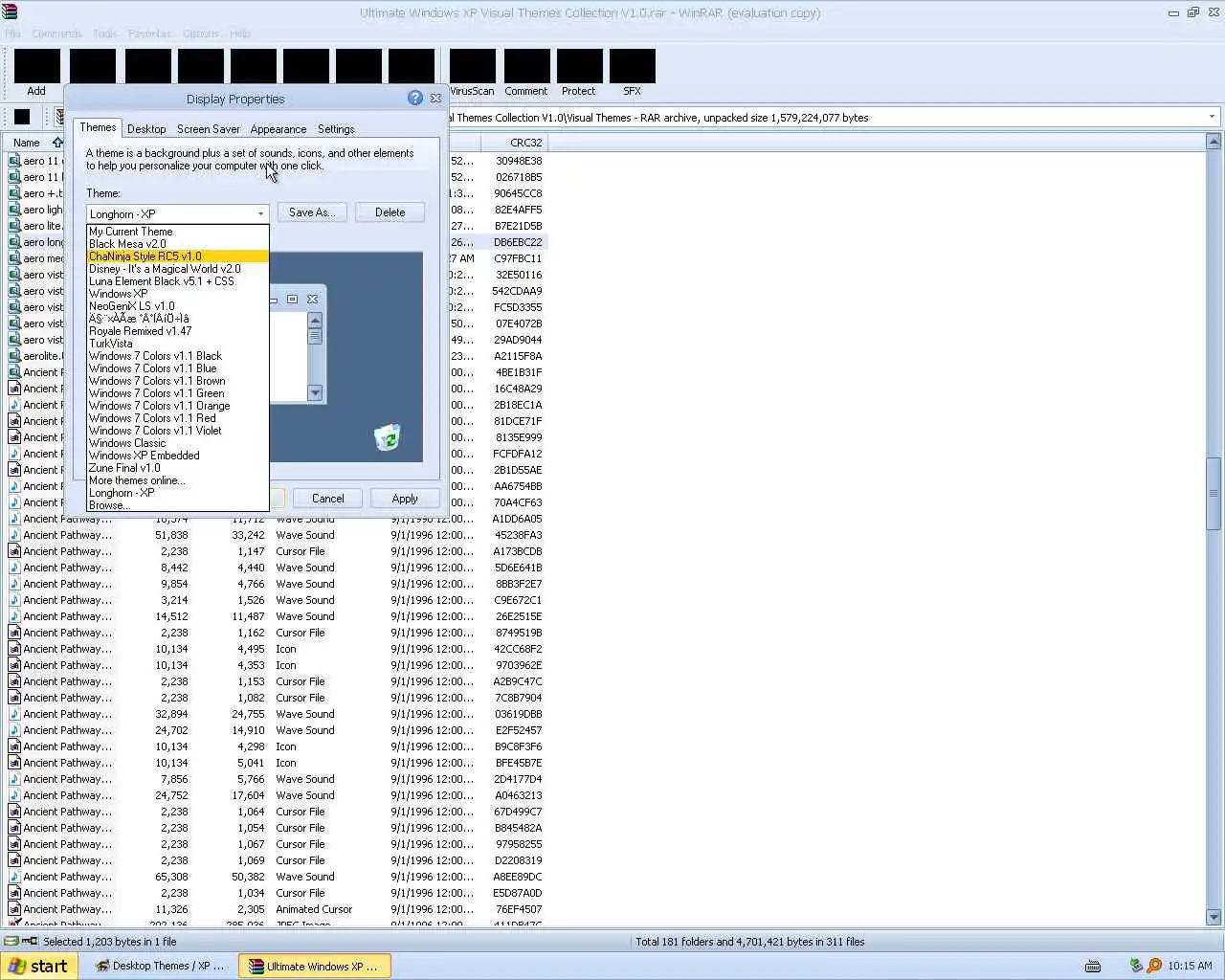1225x980 pixels.
Task: Click the key icon in WinRAR status bar
Action: click(31, 942)
